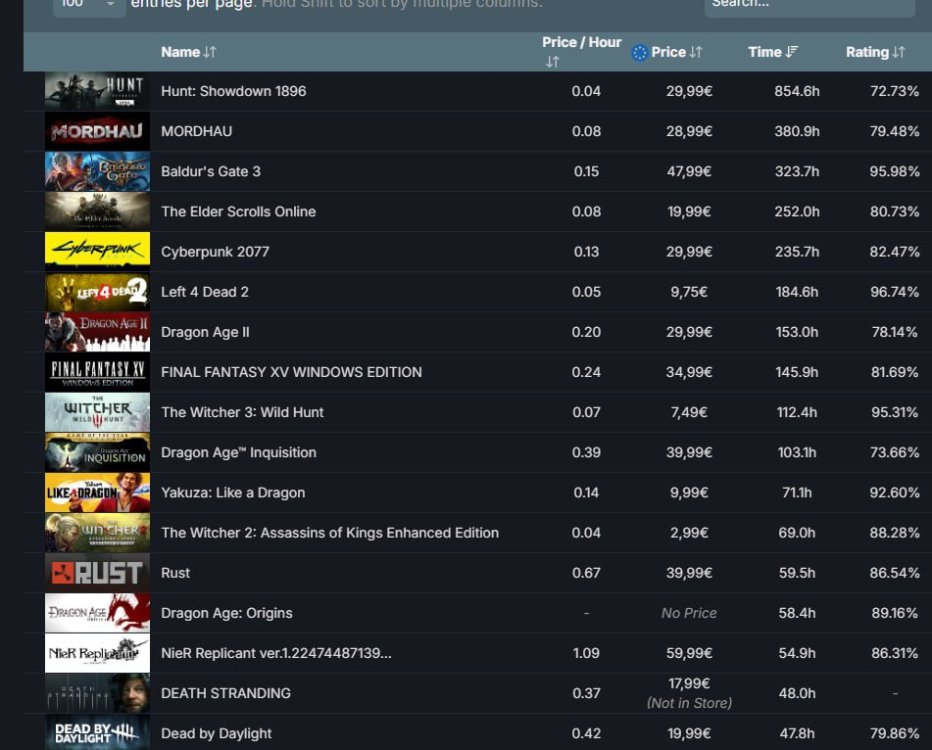Open The Witcher 3: Wild Hunt entry
This screenshot has width=932, height=750.
coord(242,412)
